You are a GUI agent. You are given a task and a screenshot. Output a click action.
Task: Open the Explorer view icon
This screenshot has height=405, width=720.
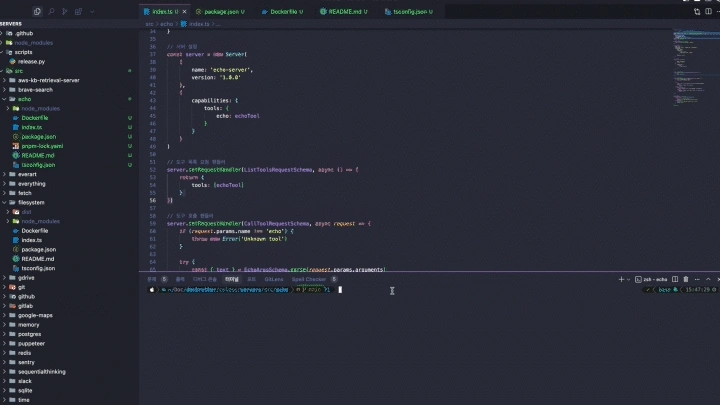[37, 11]
